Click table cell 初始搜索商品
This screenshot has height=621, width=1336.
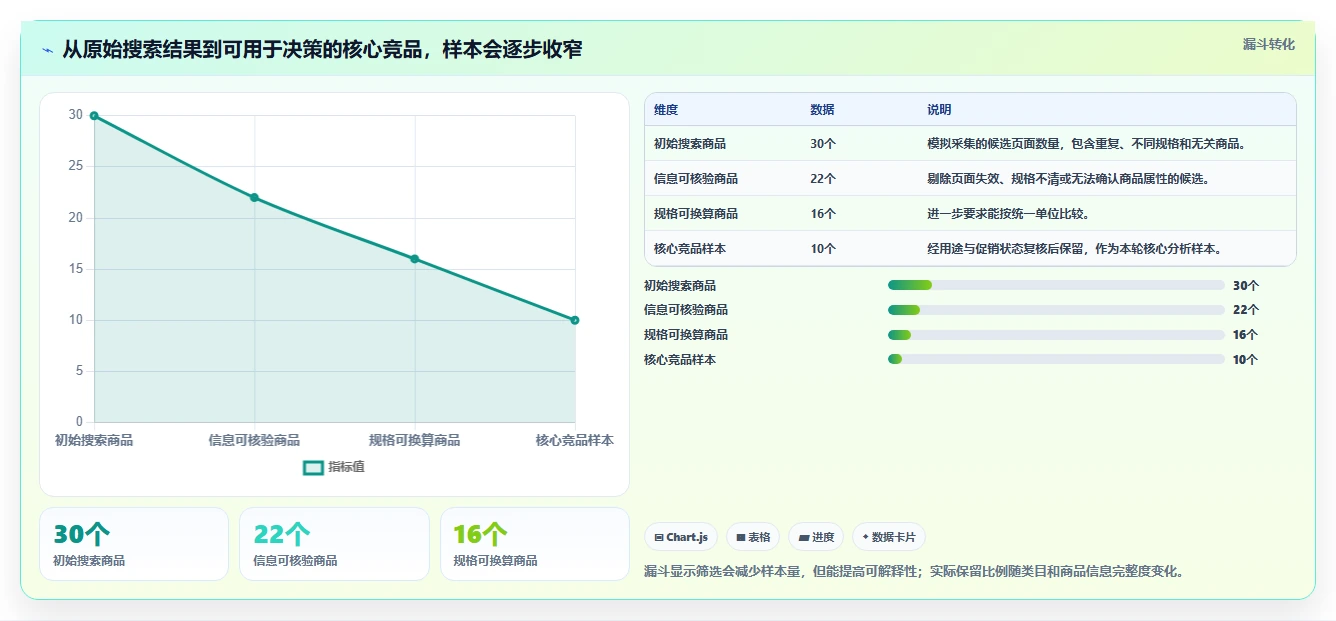tap(690, 144)
